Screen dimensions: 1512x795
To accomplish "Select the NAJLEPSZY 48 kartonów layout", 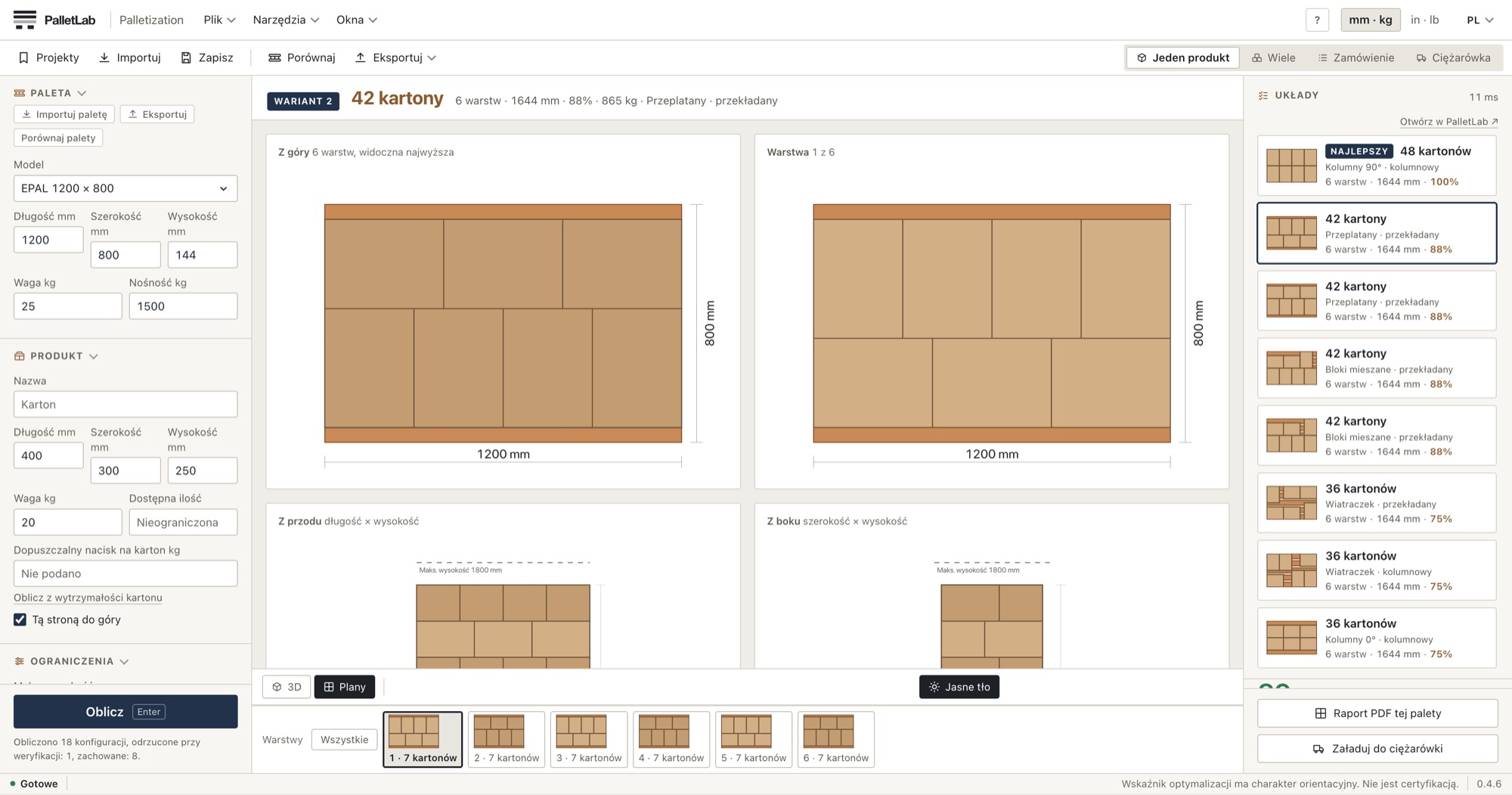I will pyautogui.click(x=1377, y=166).
